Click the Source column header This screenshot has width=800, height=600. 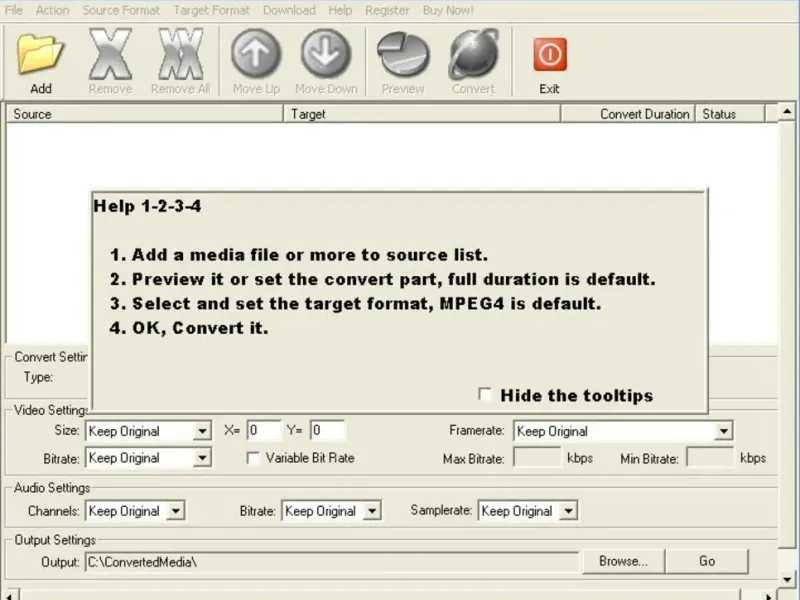(145, 114)
